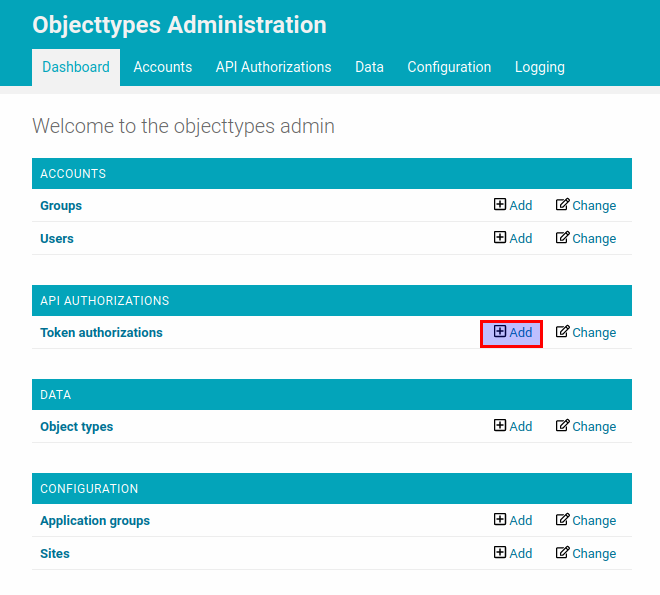Click Add text for Object types

click(x=521, y=426)
